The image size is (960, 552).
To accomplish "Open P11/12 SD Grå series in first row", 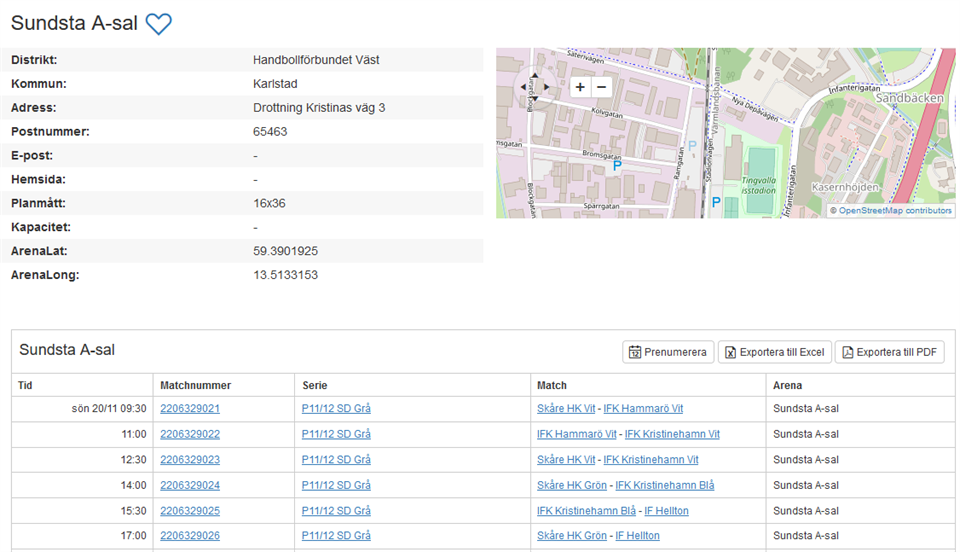I will (336, 409).
